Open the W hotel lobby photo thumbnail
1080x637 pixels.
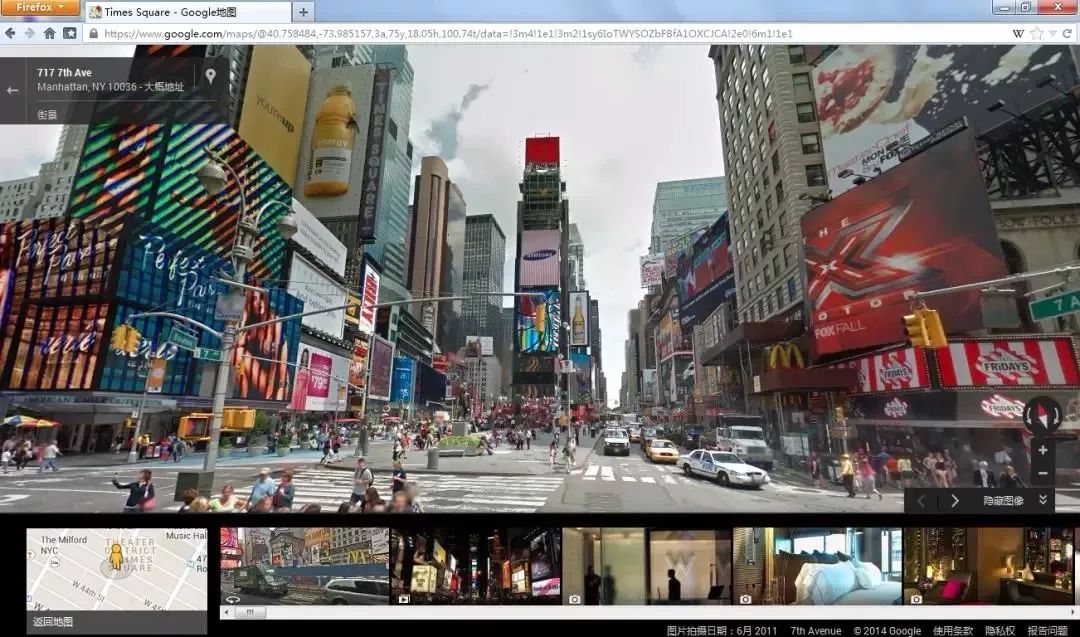click(x=647, y=566)
